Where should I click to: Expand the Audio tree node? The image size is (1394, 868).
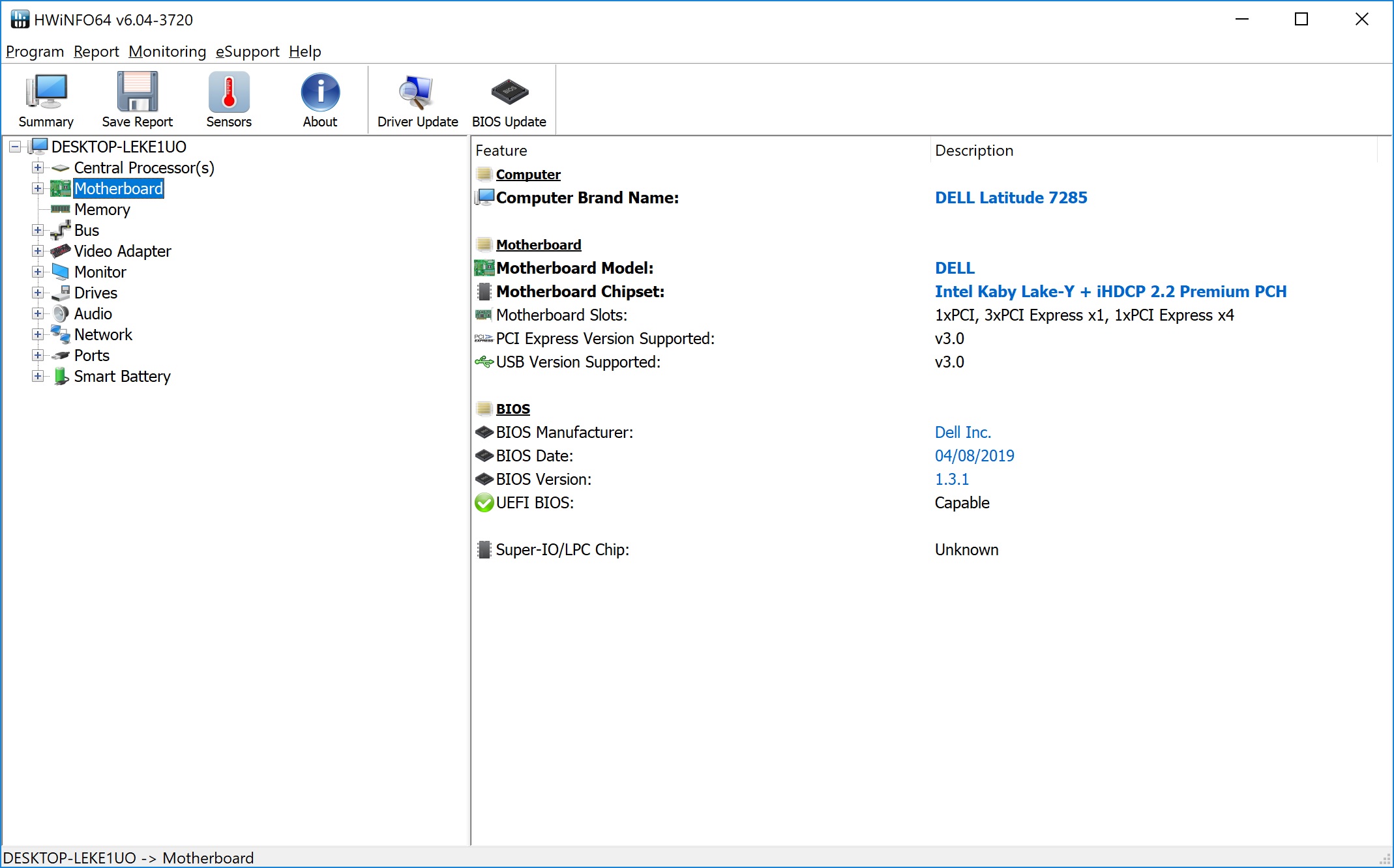coord(38,313)
